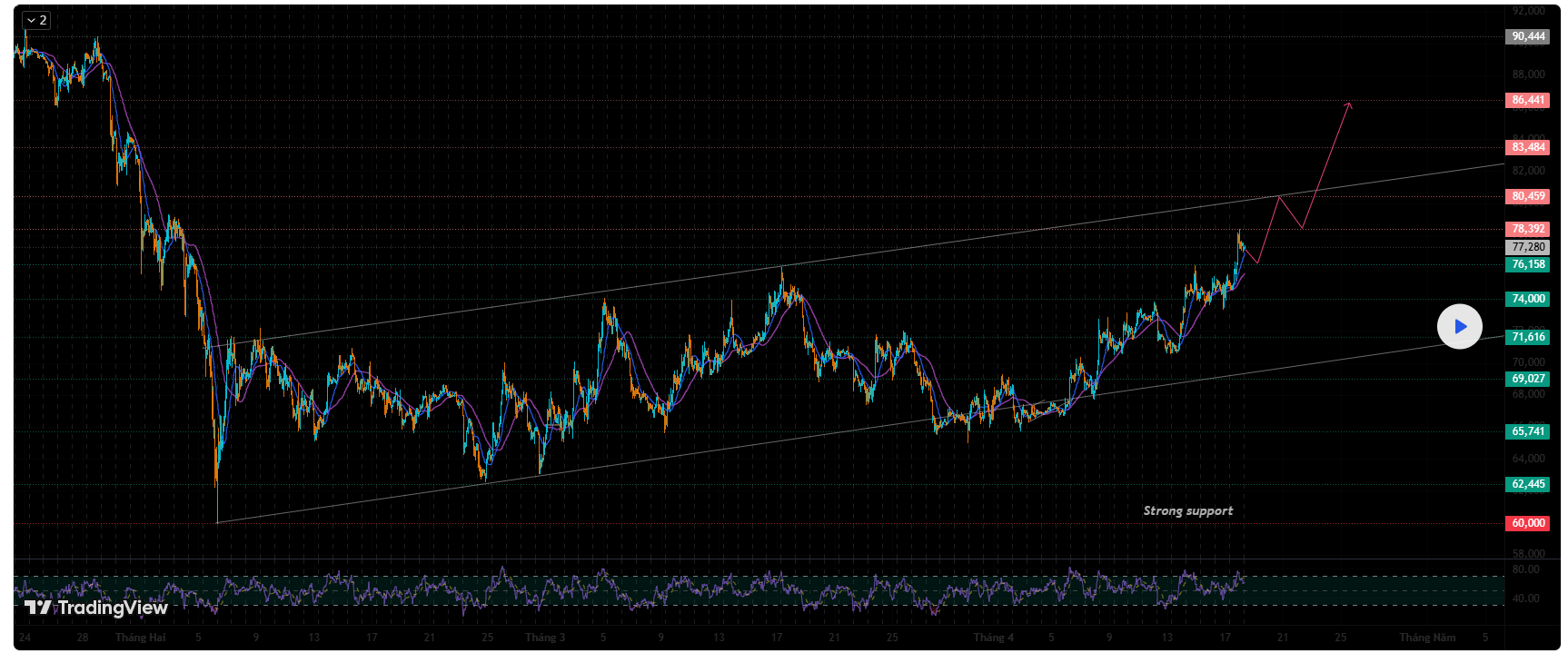Click the 80,459 resistance price label
Screen dimensions: 1568x653
(x=1527, y=196)
